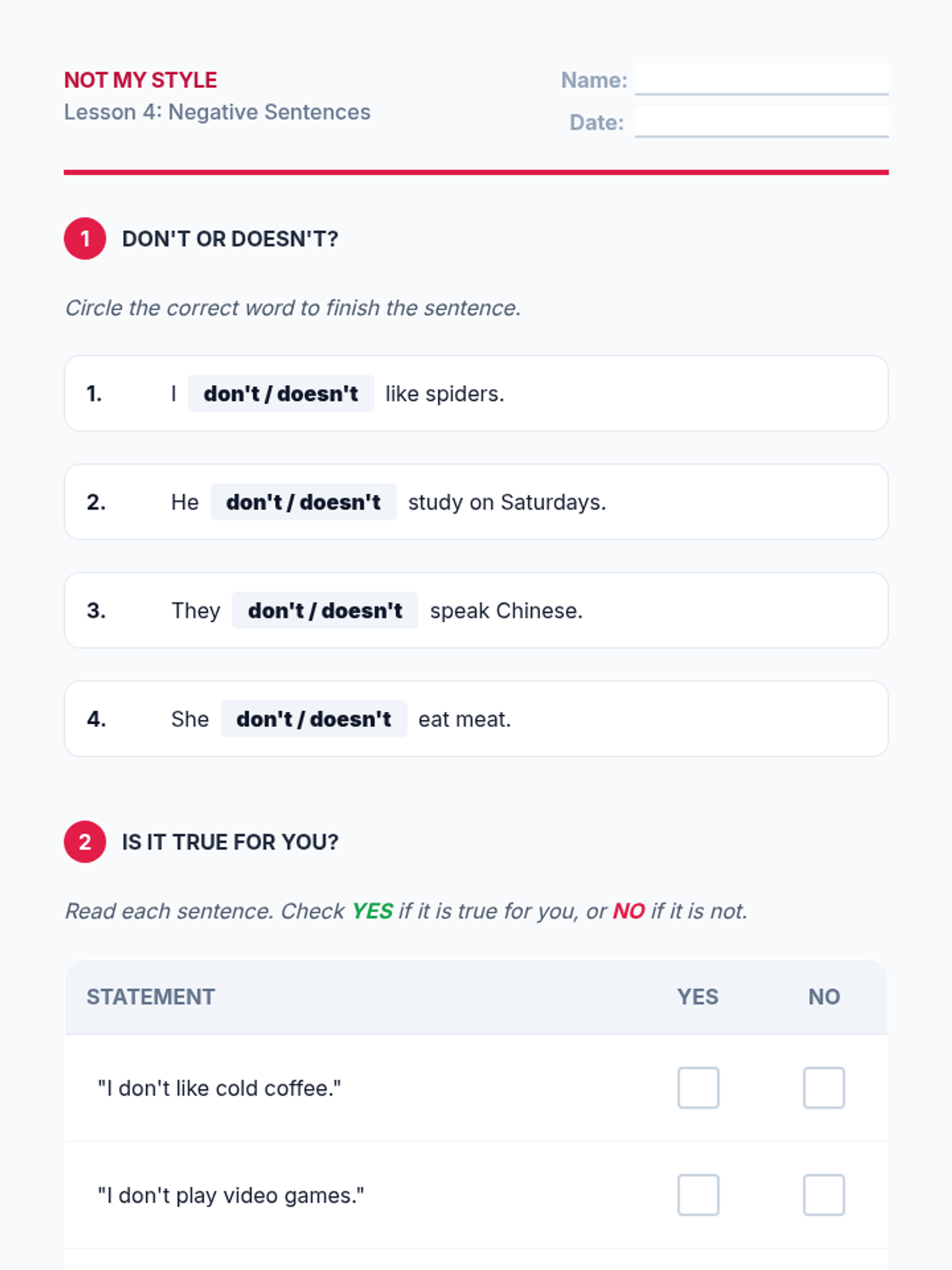Check NO for "I don't like cold coffee."
This screenshot has height=1270, width=952.
(823, 1087)
